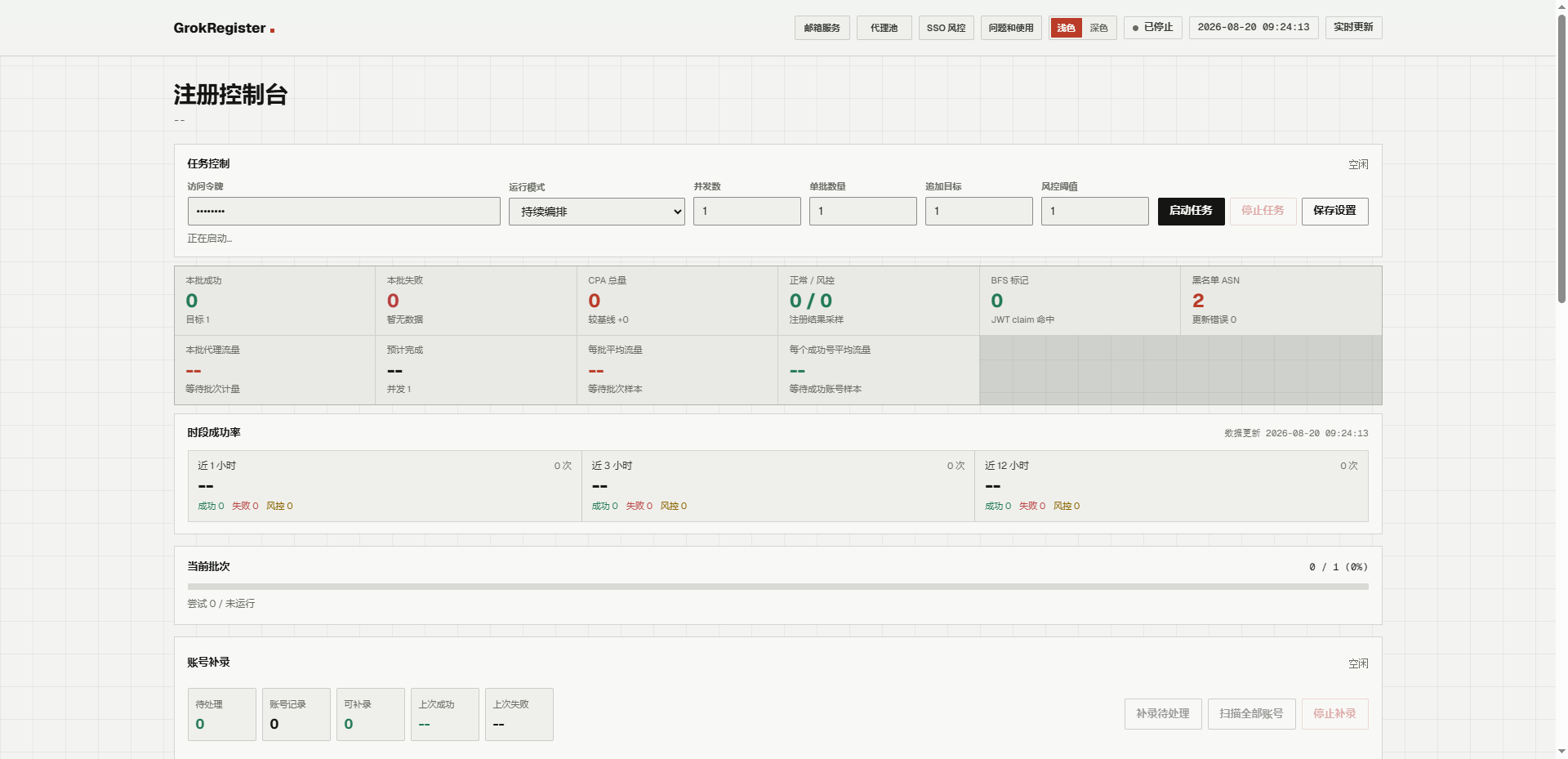This screenshot has height=759, width=1568.
Task: Click the 近 3 小时 success-rate panel
Action: point(778,486)
